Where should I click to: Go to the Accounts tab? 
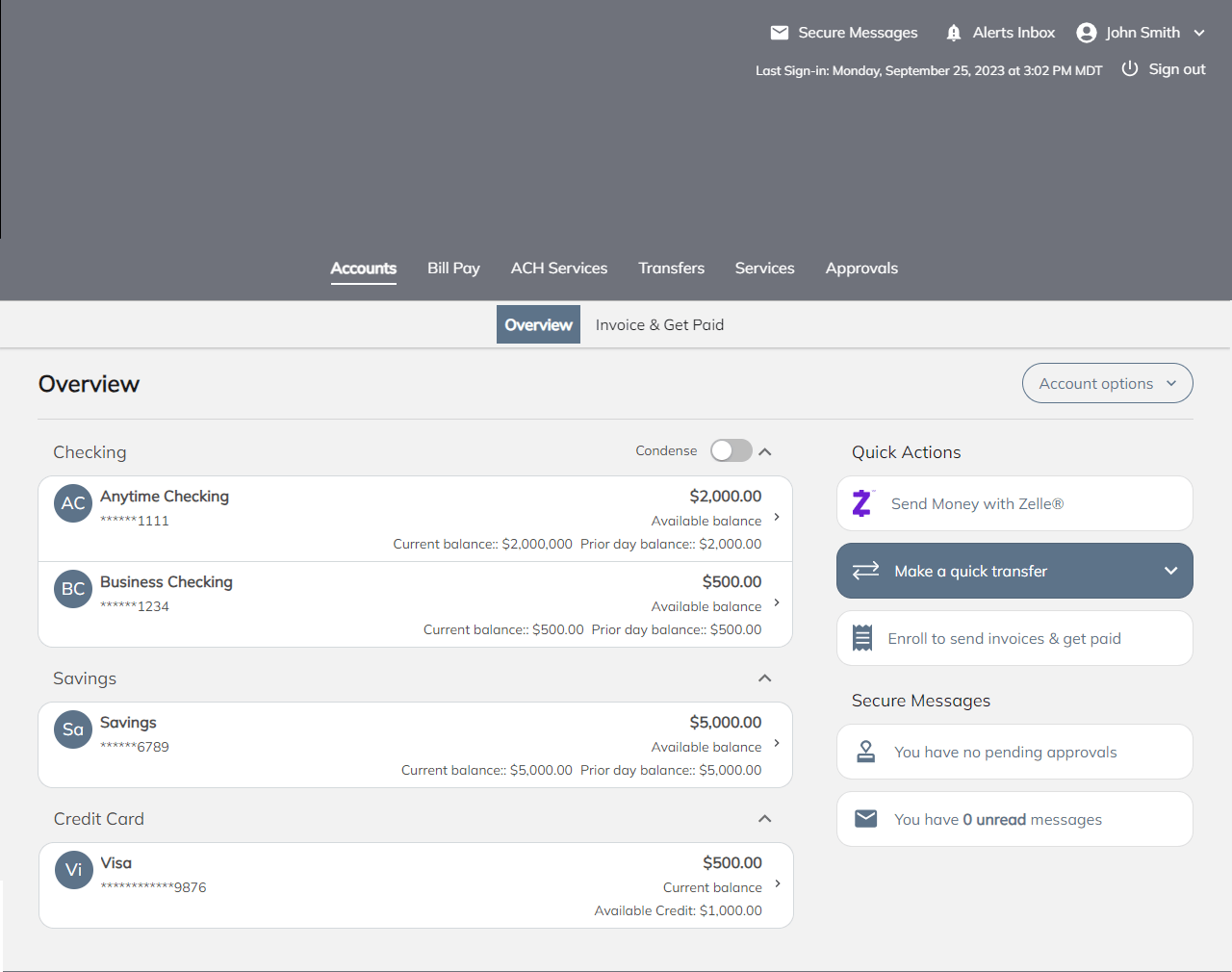pyautogui.click(x=364, y=269)
